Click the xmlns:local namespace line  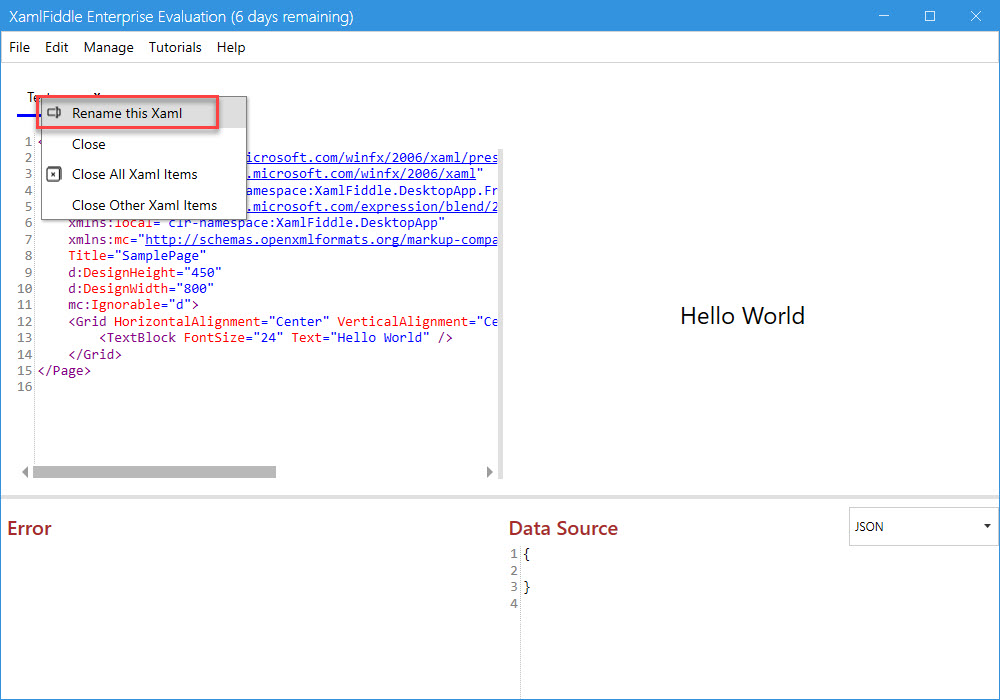click(256, 223)
